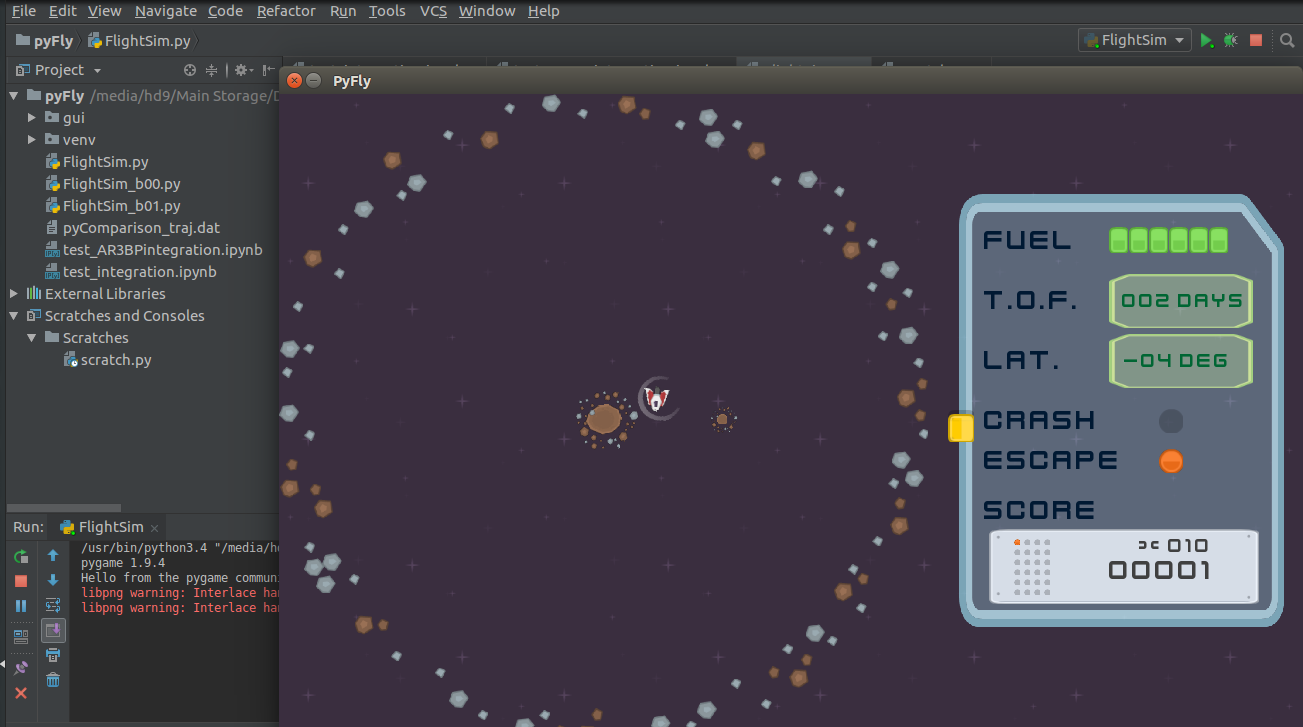
Task: Click the yellow tab on PyFly dashboard
Action: coord(960,428)
